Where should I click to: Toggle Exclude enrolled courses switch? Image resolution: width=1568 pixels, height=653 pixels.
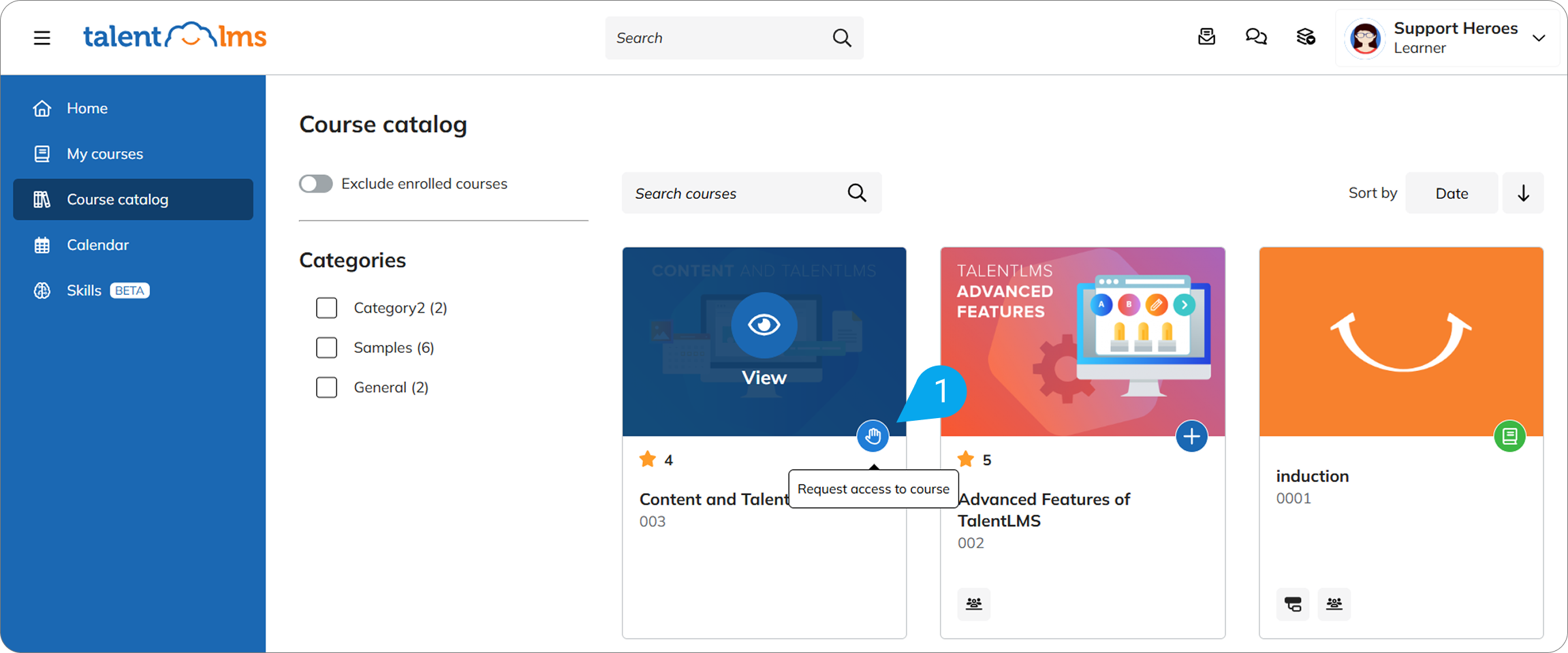point(315,184)
